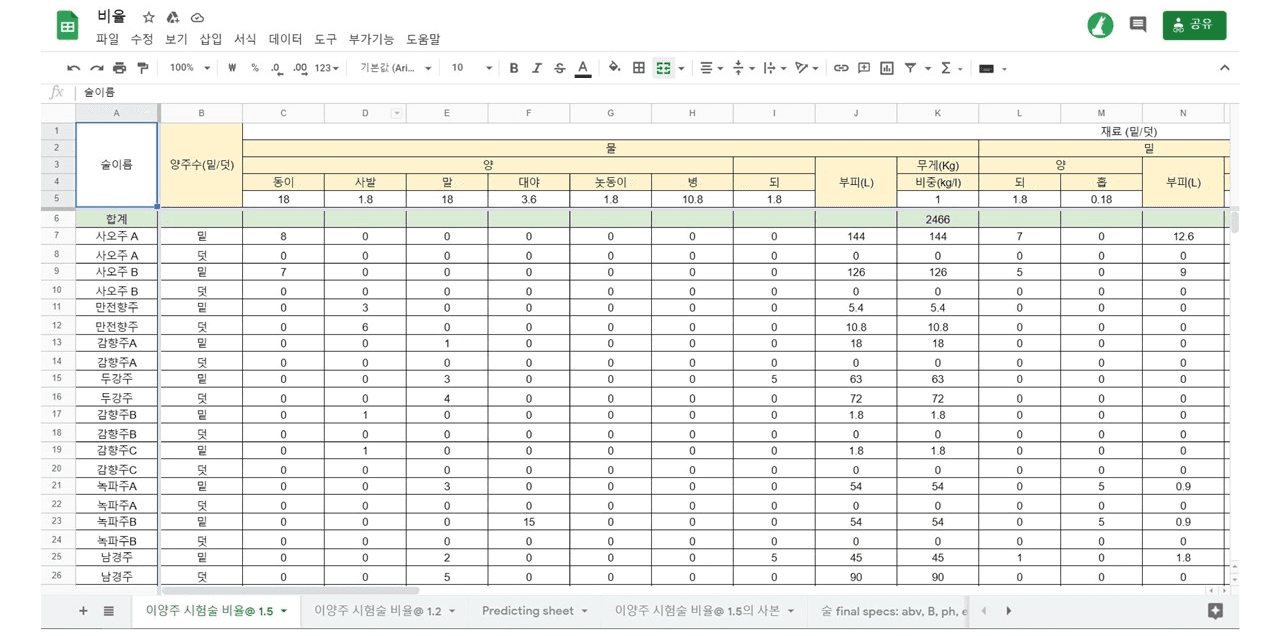Select the 합계 cell in row 6

point(117,218)
